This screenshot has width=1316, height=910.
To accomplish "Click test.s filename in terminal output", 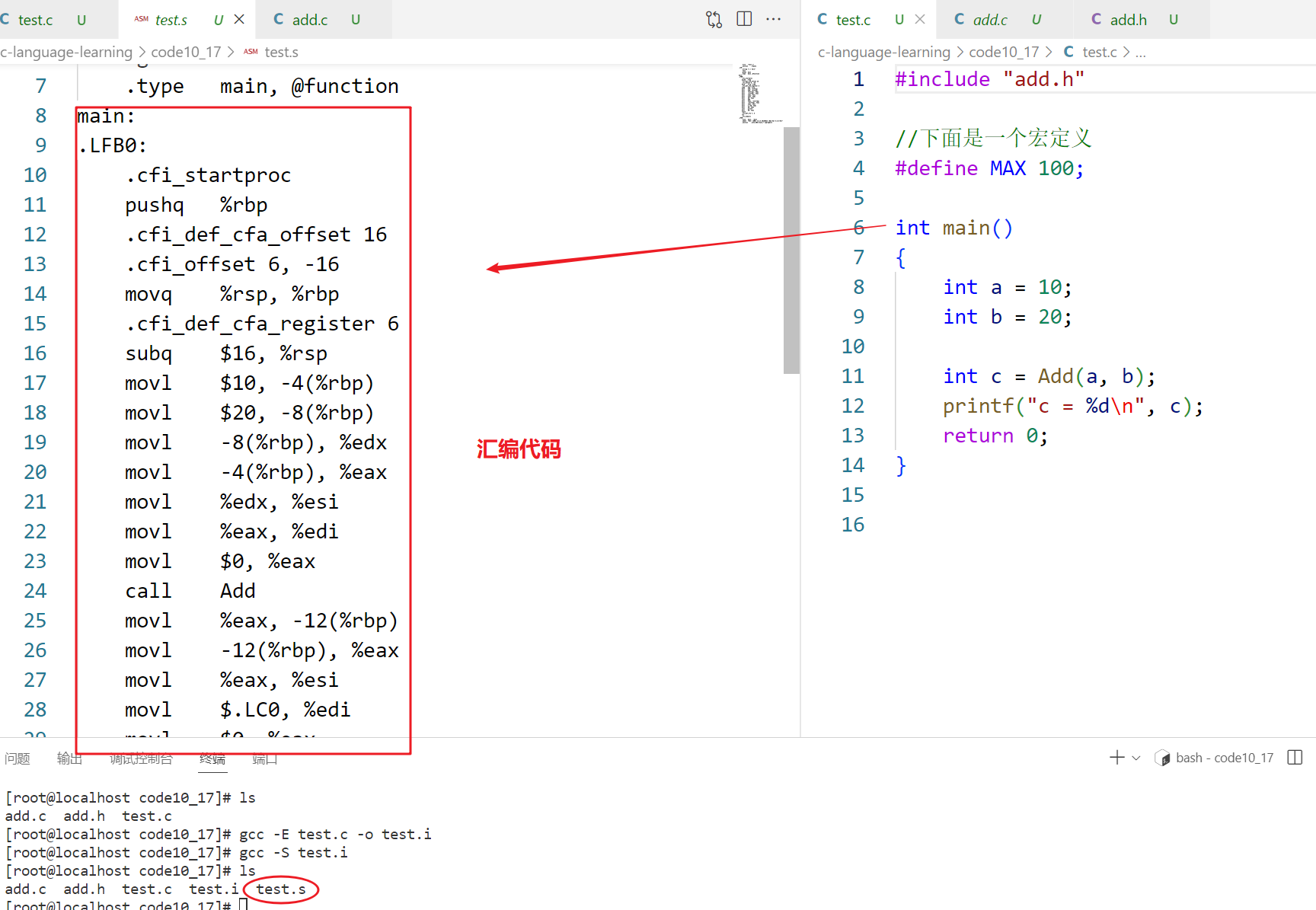I will 281,889.
